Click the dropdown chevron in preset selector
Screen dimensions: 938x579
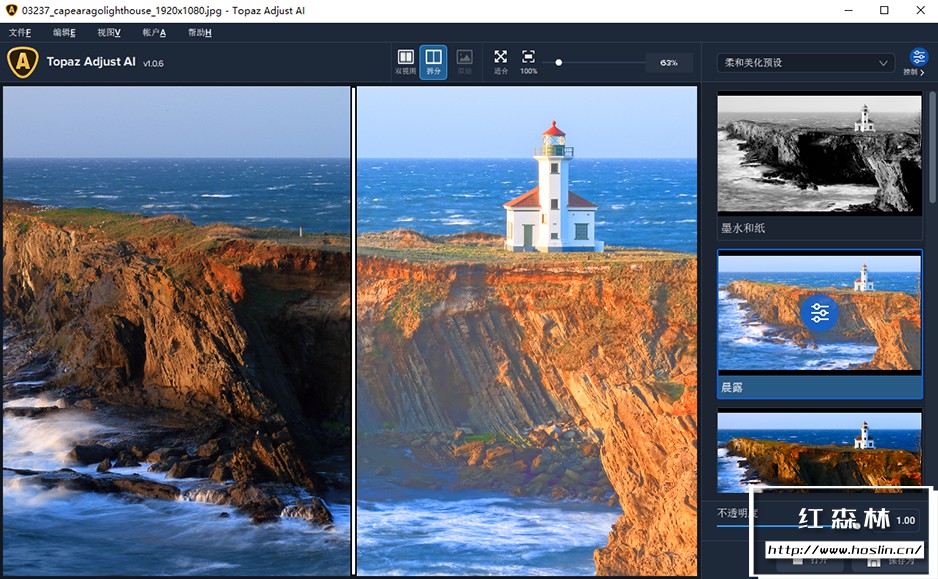[883, 63]
